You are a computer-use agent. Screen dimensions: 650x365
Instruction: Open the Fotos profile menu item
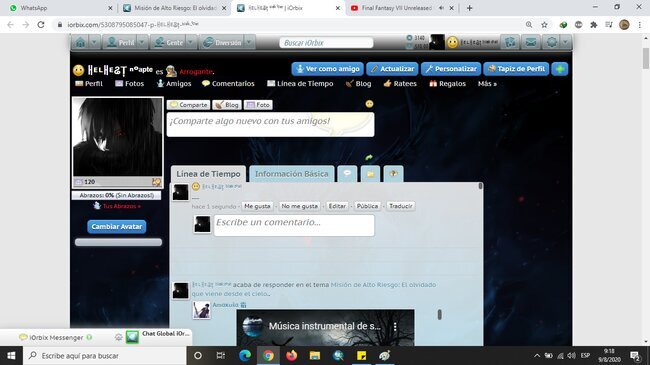click(129, 83)
